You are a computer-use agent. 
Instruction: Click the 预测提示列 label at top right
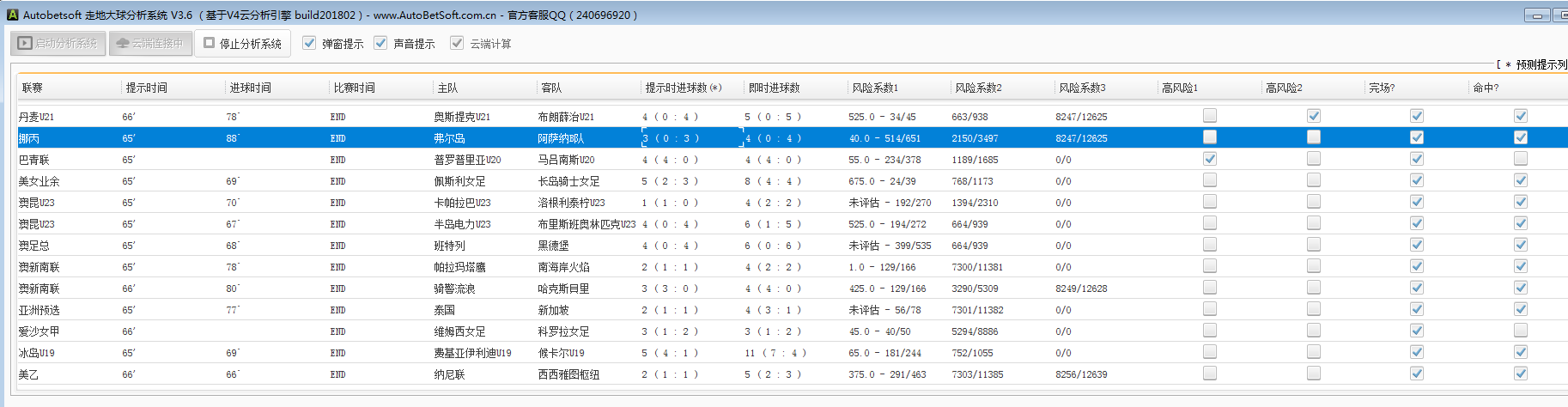pos(1541,64)
